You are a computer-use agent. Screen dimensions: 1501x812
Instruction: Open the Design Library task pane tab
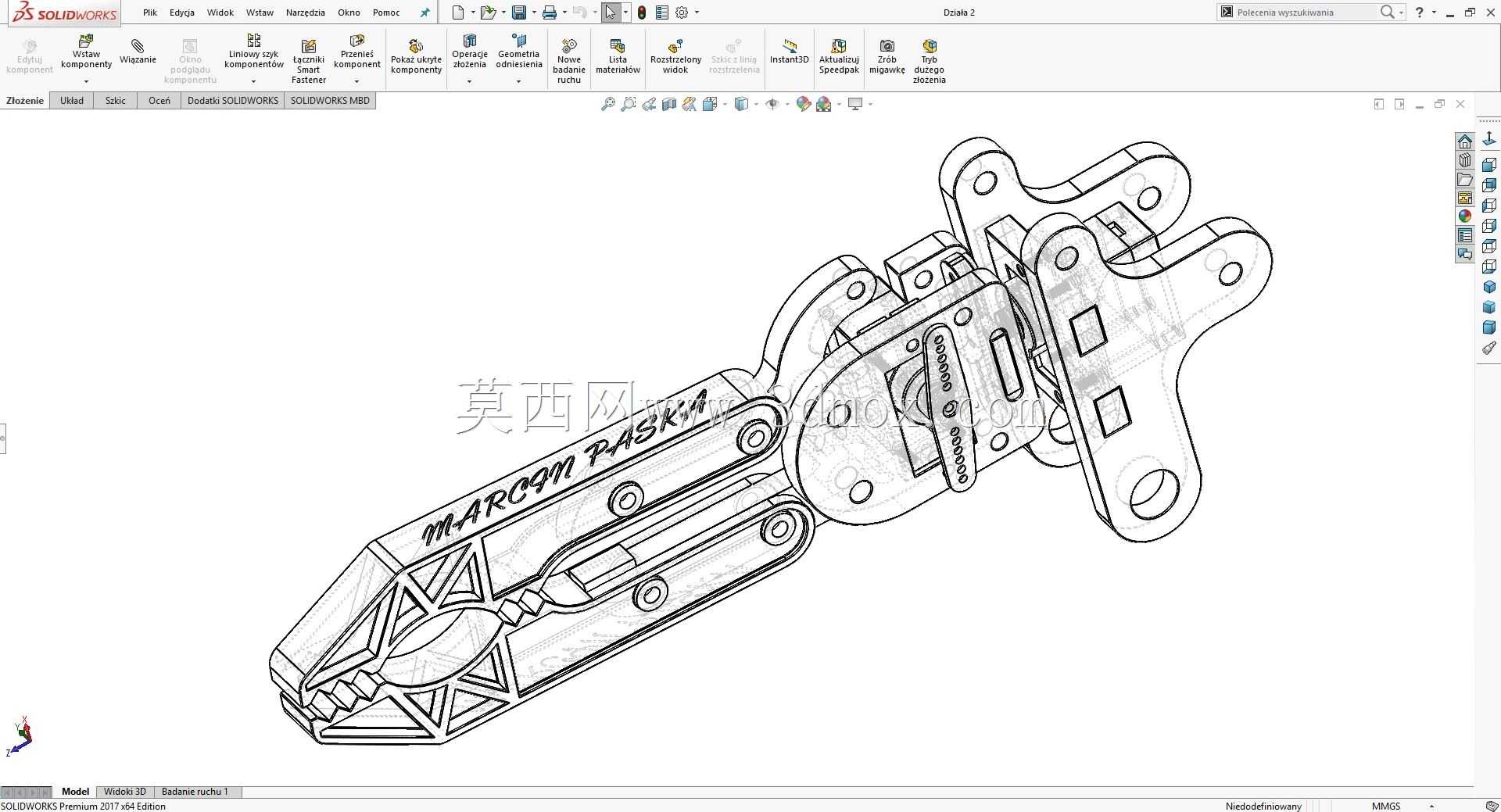tap(1464, 160)
